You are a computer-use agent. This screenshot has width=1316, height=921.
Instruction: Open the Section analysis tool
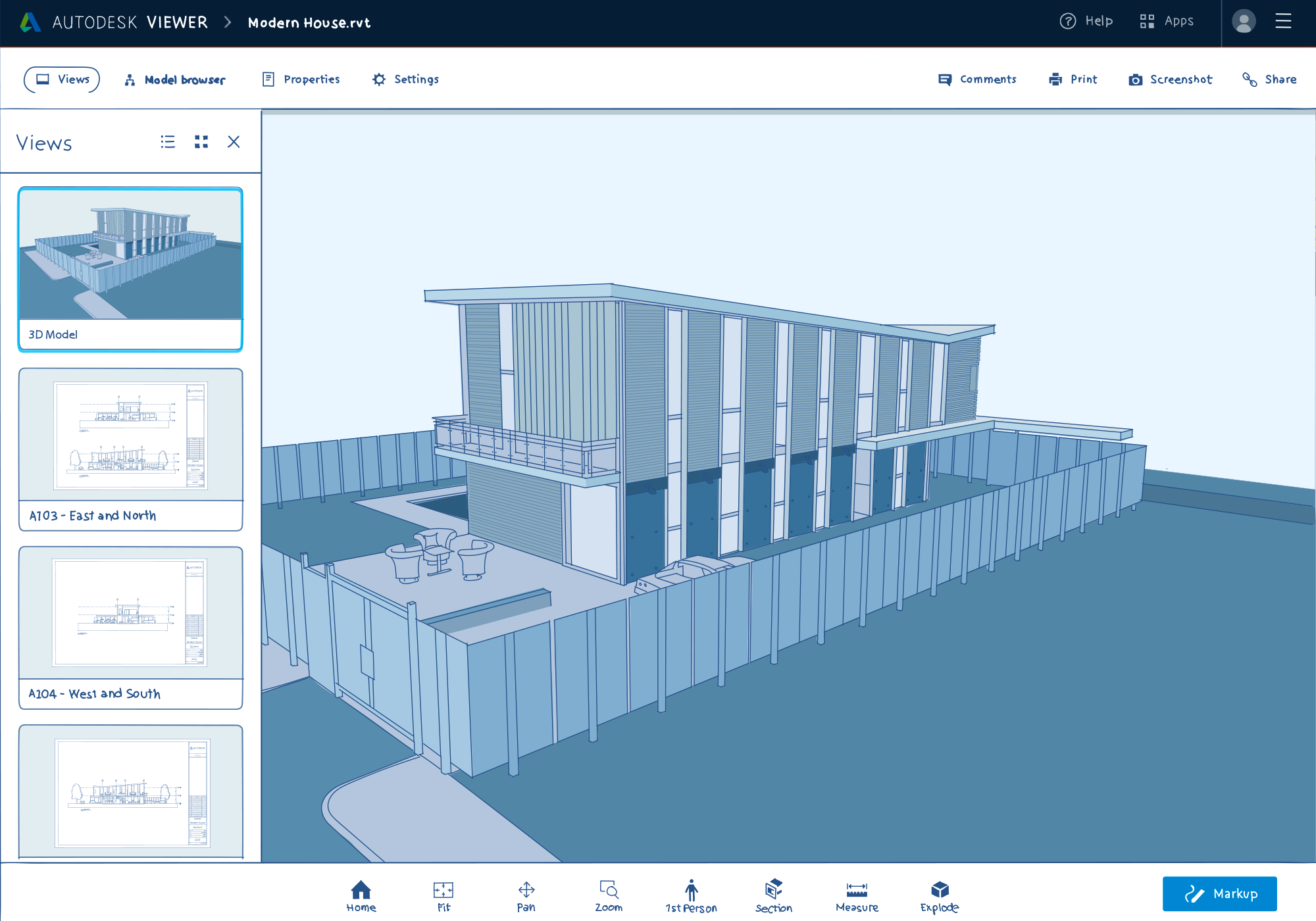click(x=774, y=896)
